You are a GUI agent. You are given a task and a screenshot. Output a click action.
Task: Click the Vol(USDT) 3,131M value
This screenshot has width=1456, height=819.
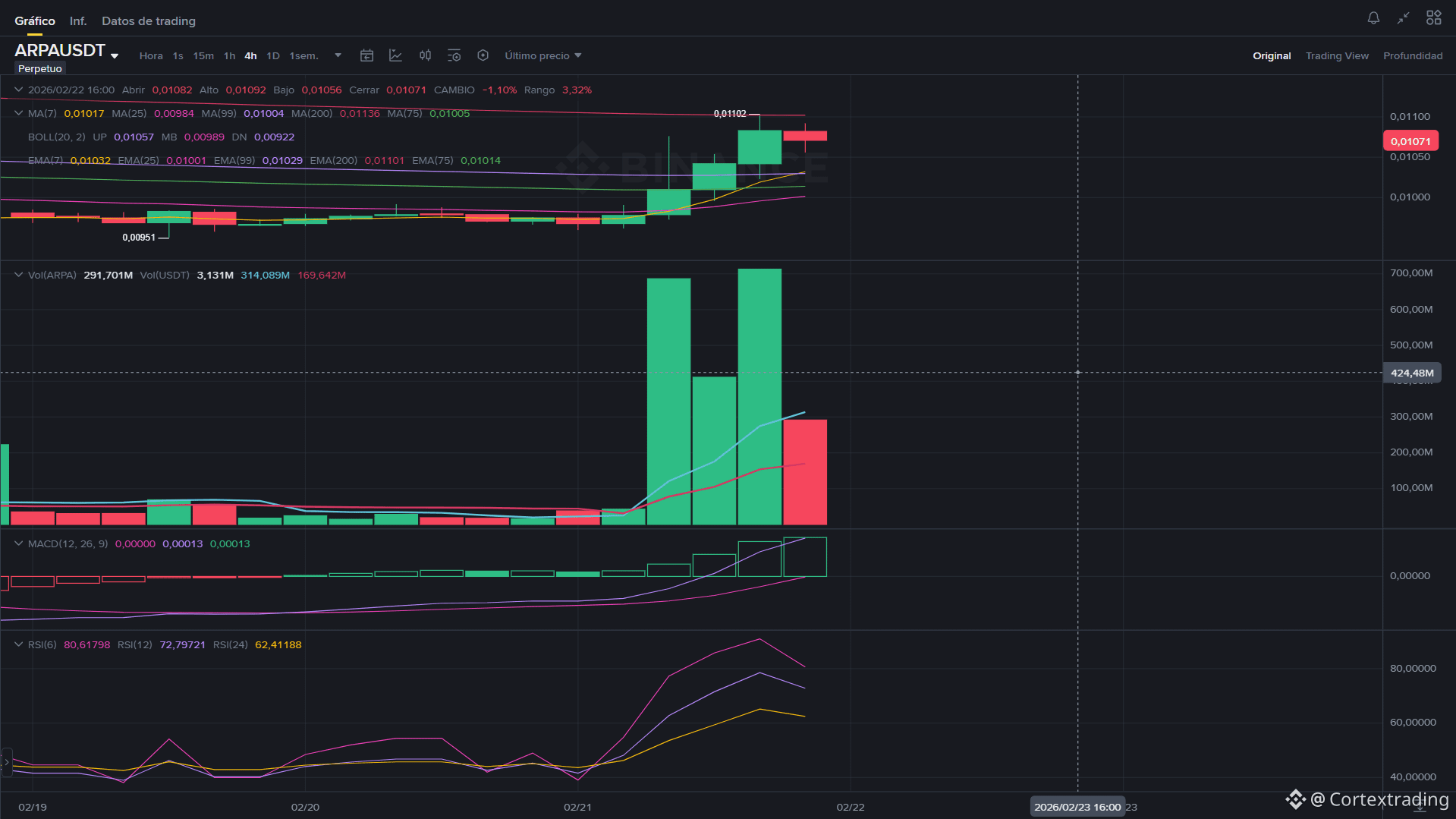pos(215,275)
